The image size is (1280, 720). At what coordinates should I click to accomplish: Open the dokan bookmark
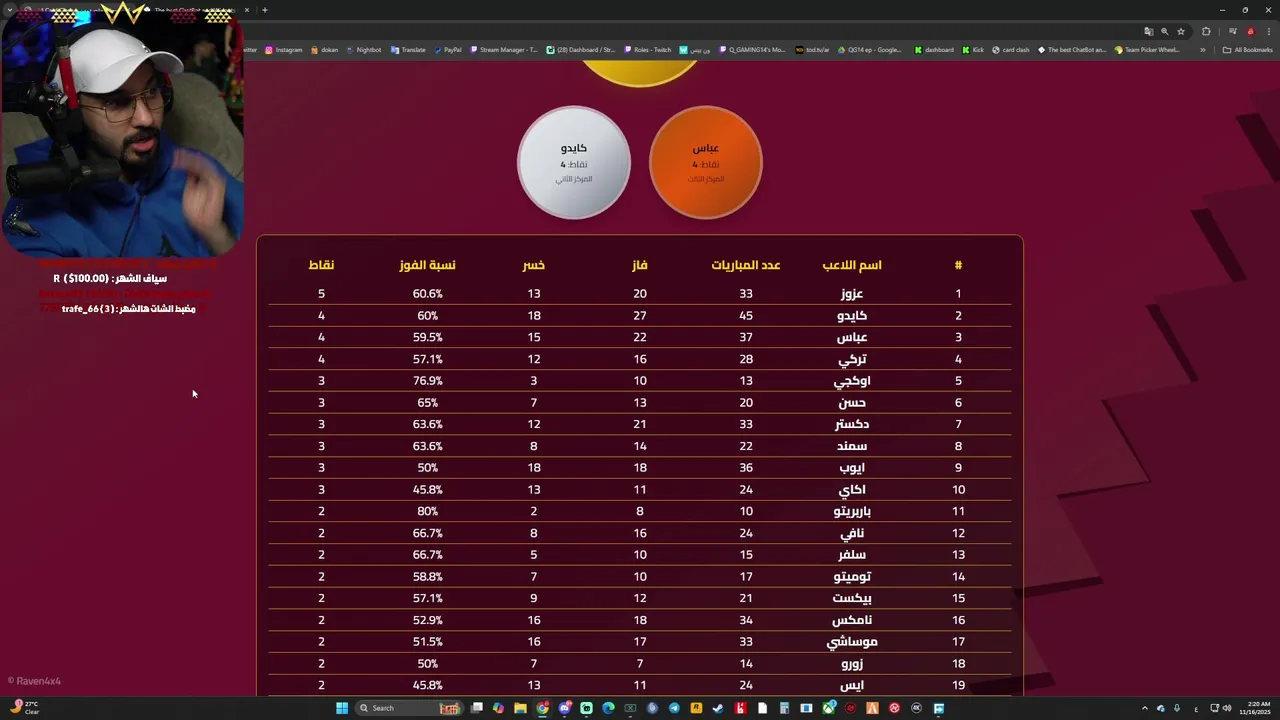[x=325, y=50]
